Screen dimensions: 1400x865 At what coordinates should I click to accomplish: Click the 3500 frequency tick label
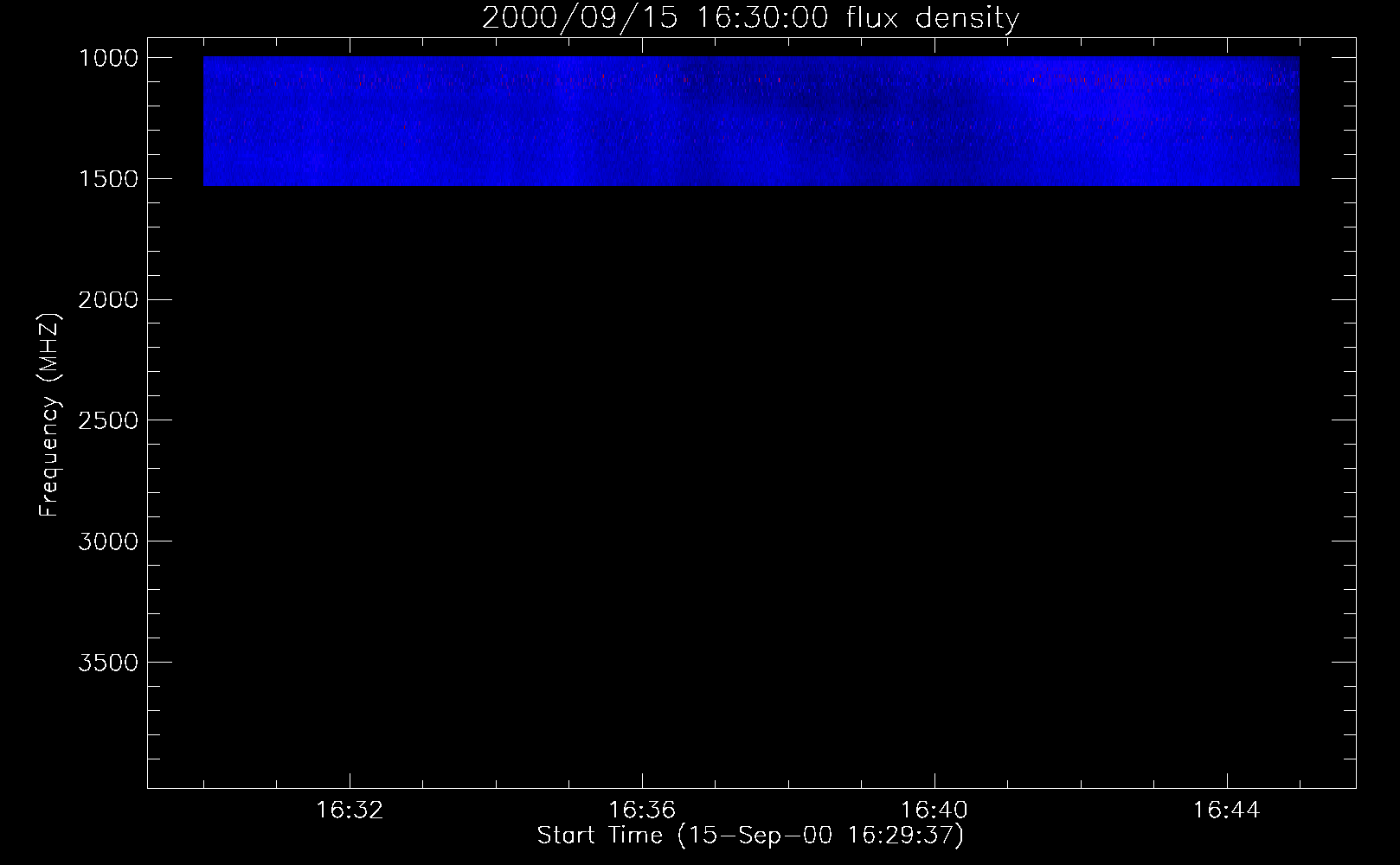click(108, 663)
